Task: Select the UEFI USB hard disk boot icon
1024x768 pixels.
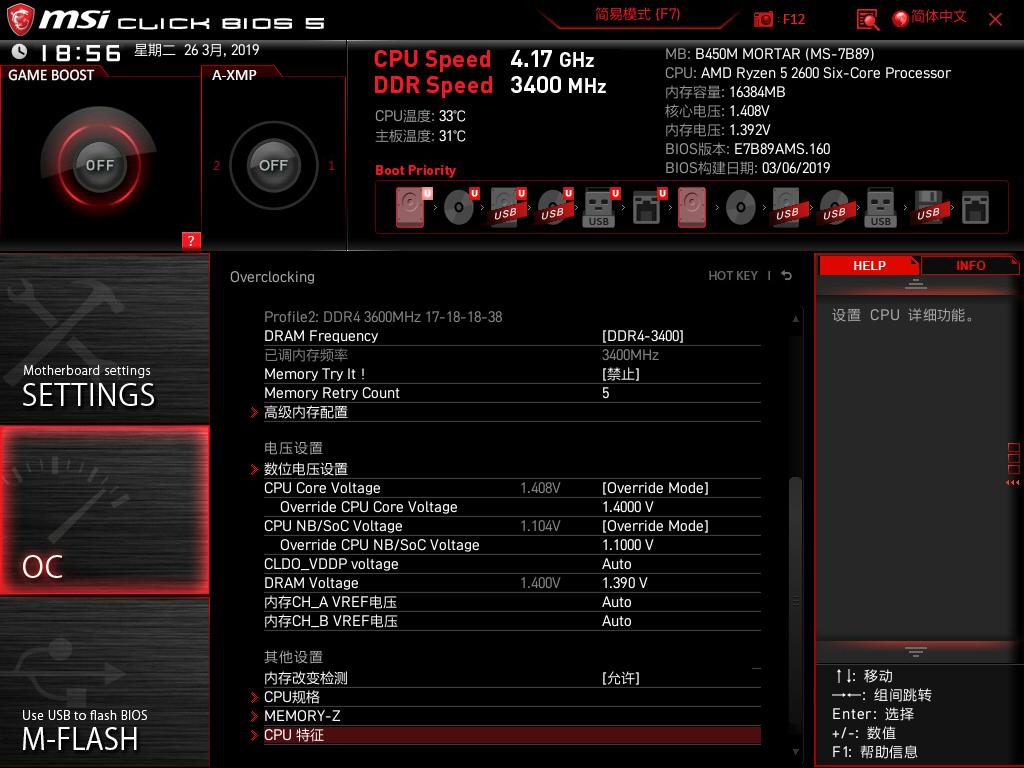Action: [x=507, y=208]
